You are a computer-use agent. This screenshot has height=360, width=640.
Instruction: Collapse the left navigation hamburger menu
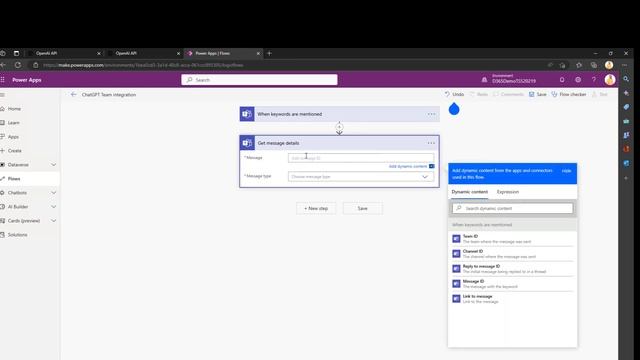(x=2, y=95)
